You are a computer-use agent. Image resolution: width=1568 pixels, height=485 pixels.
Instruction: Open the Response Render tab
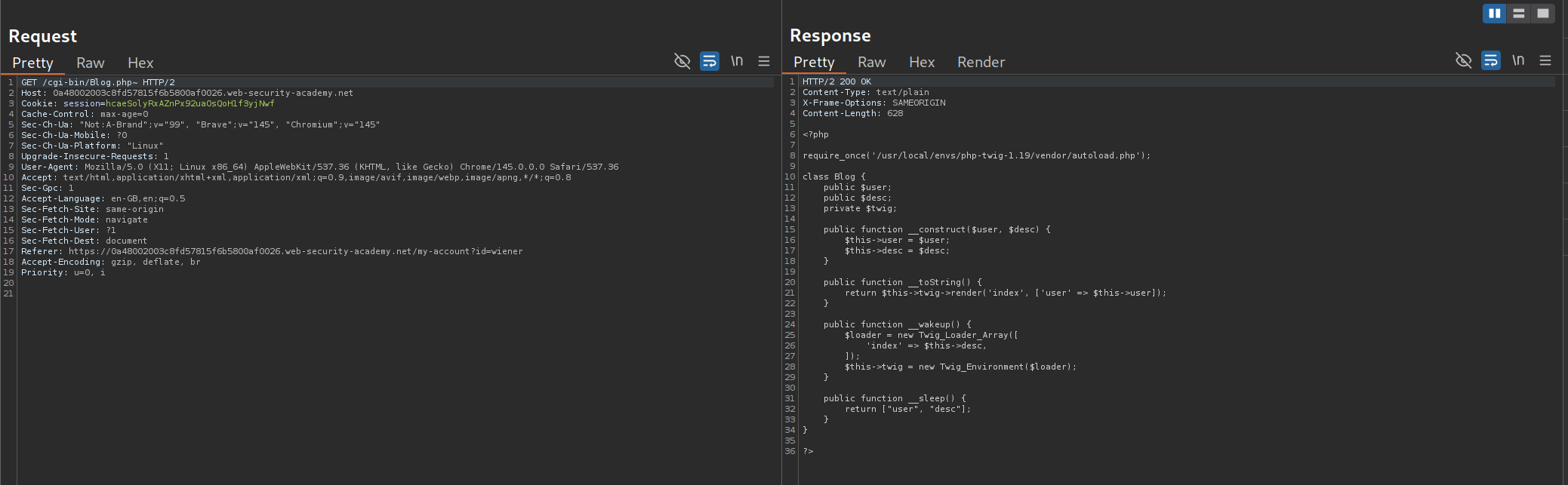(x=981, y=63)
